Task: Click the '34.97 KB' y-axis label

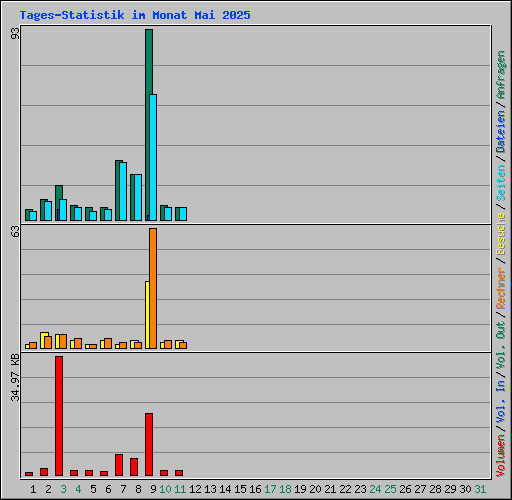Action: (15, 378)
